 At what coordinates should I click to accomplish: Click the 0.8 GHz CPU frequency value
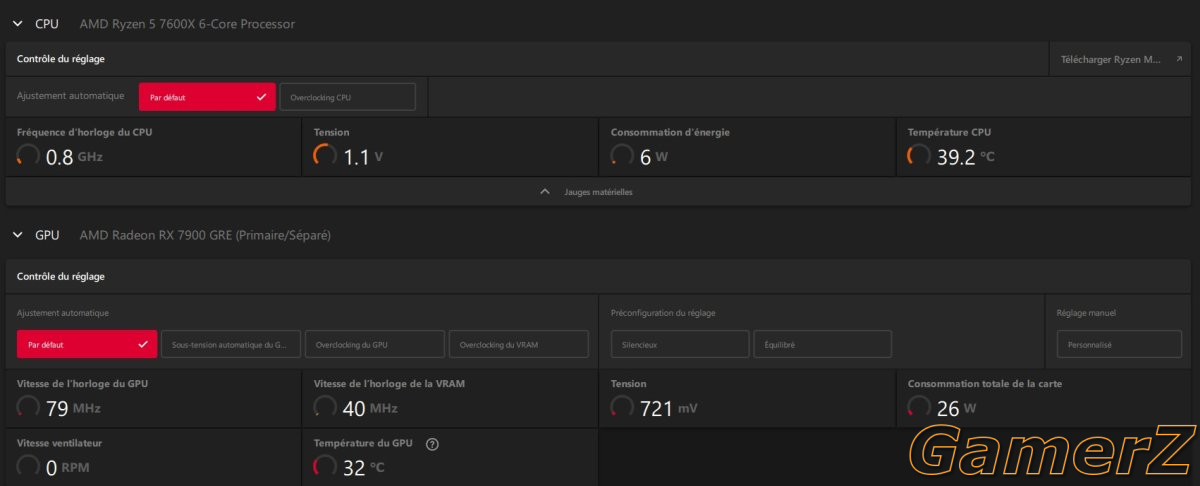point(74,157)
